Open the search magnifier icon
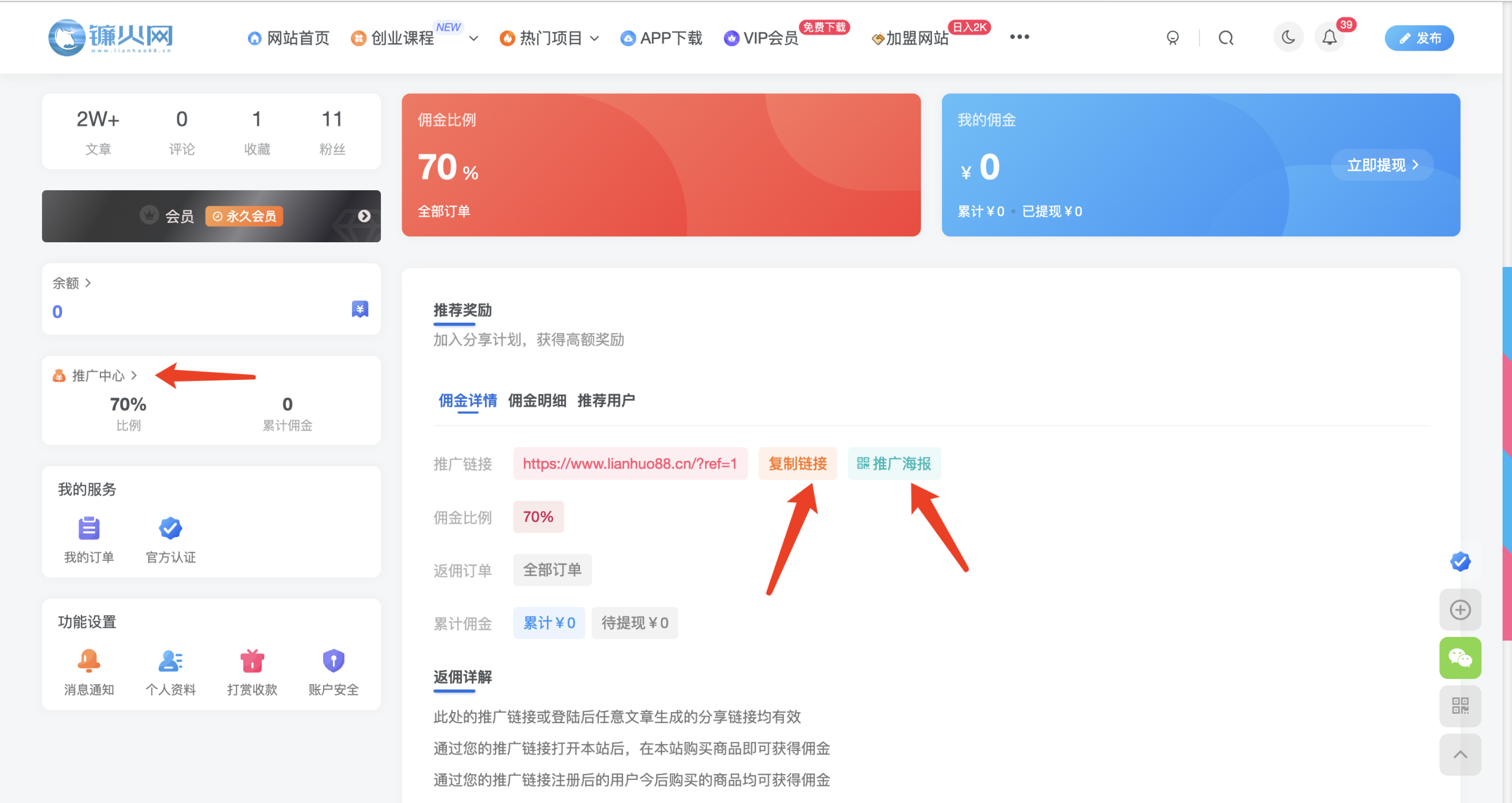 point(1226,37)
